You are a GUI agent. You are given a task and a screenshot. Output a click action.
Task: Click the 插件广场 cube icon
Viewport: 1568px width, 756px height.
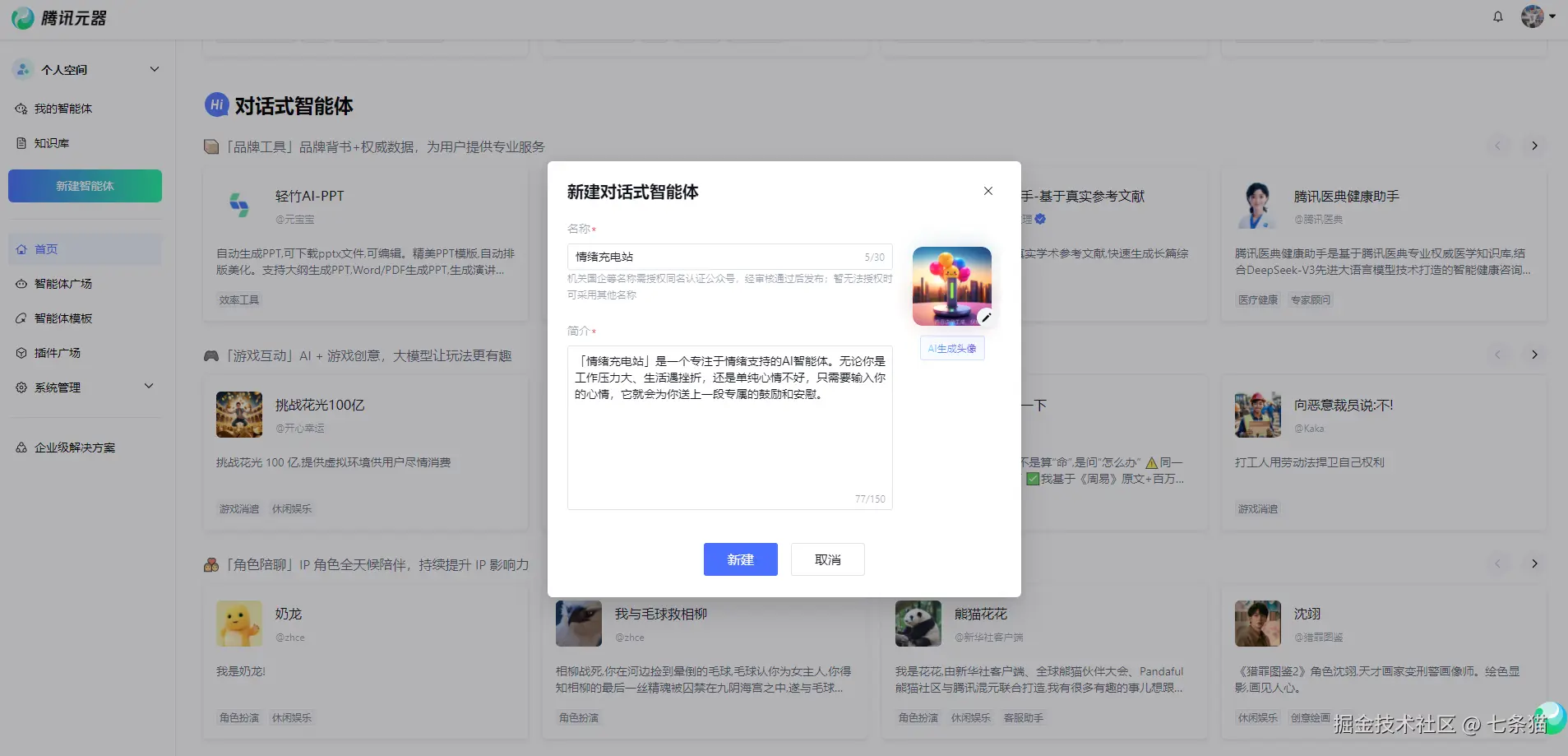21,352
